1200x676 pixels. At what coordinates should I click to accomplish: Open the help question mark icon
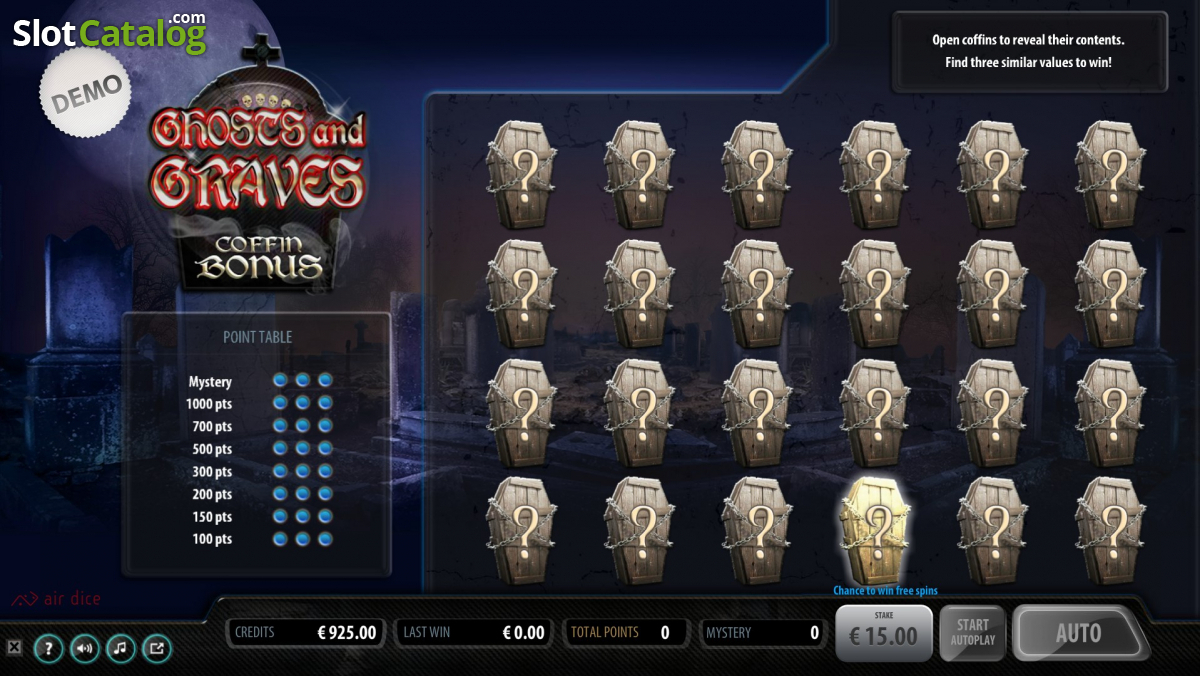48,648
